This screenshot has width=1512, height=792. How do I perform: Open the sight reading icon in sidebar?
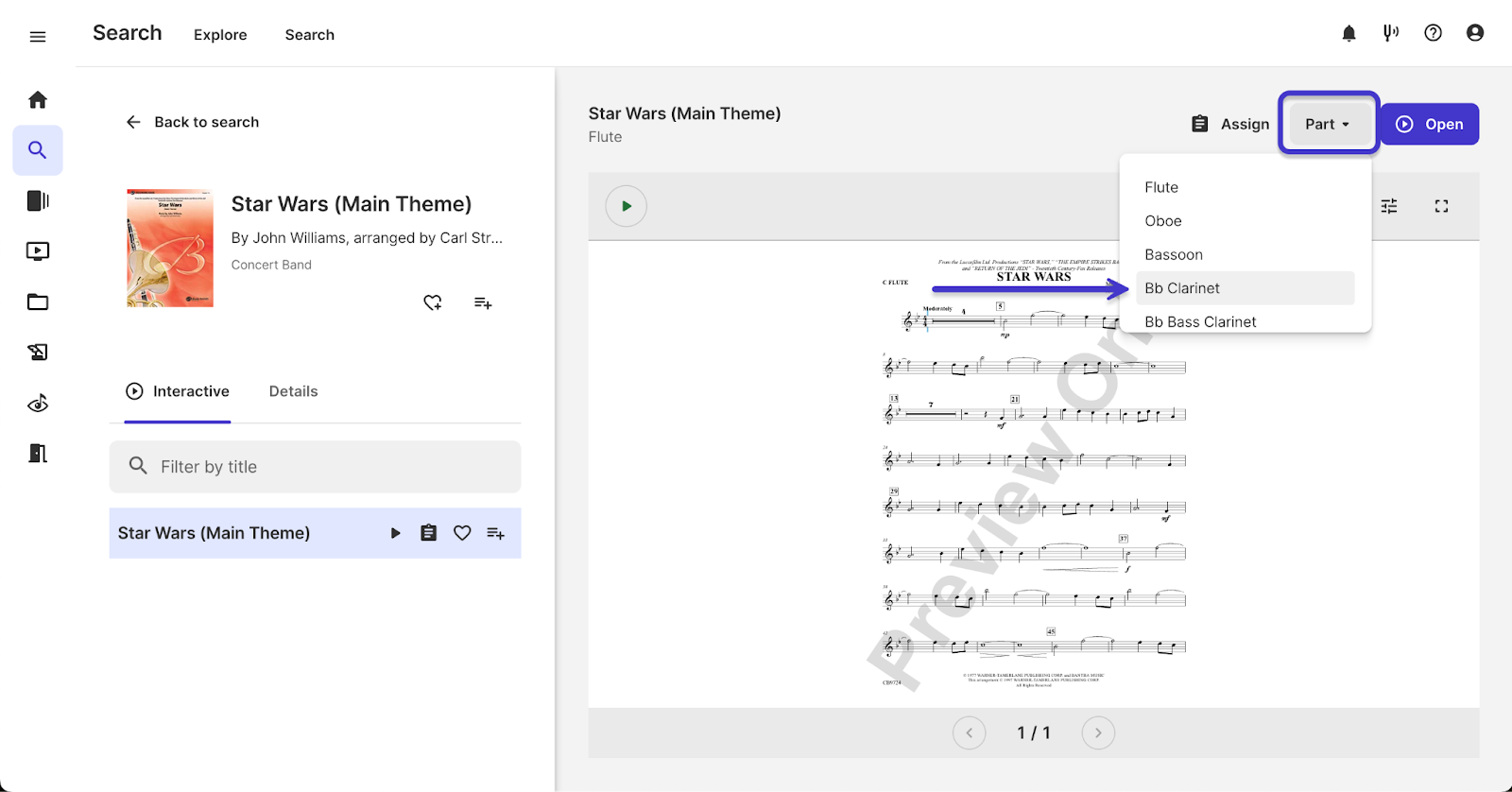pos(38,353)
